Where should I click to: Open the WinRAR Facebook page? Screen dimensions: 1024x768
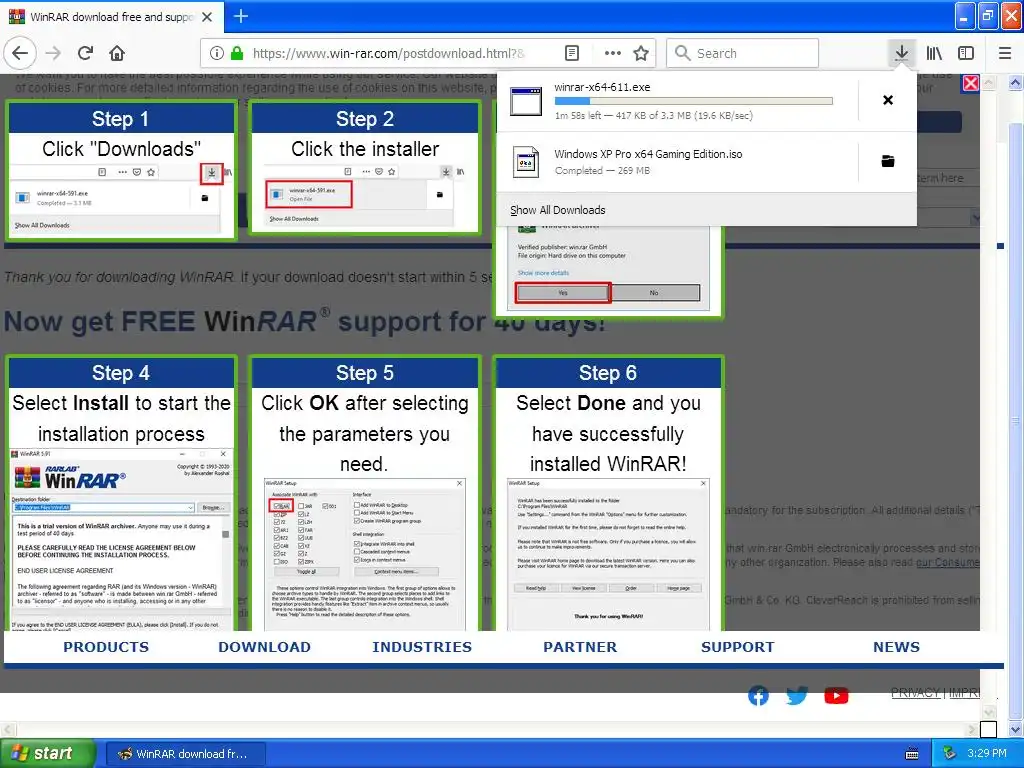[x=758, y=696]
